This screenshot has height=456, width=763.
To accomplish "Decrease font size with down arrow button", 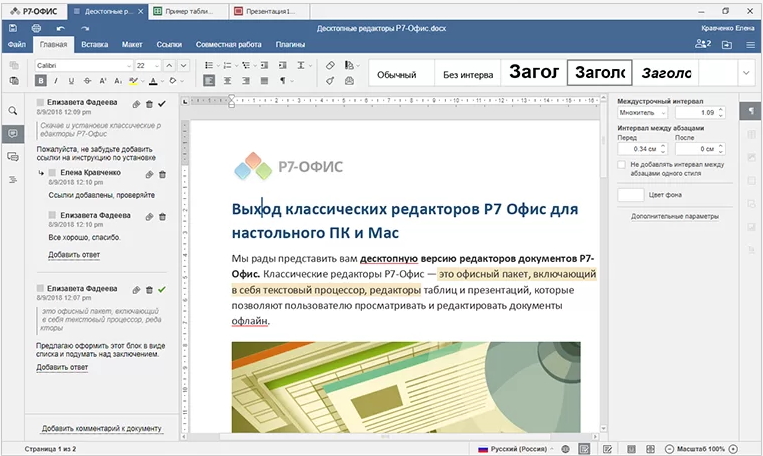I will (183, 65).
